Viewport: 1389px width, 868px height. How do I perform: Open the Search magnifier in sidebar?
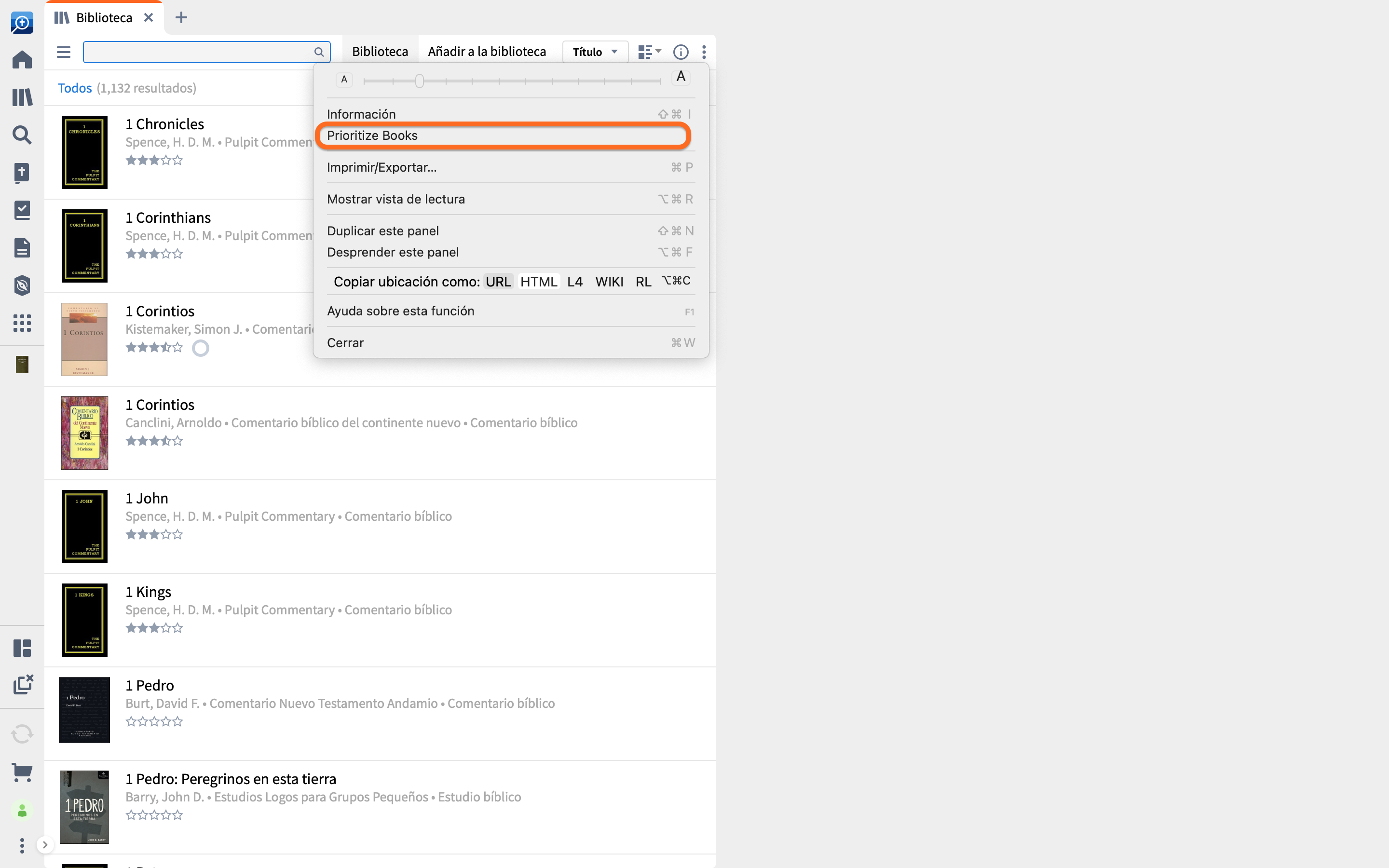tap(22, 135)
